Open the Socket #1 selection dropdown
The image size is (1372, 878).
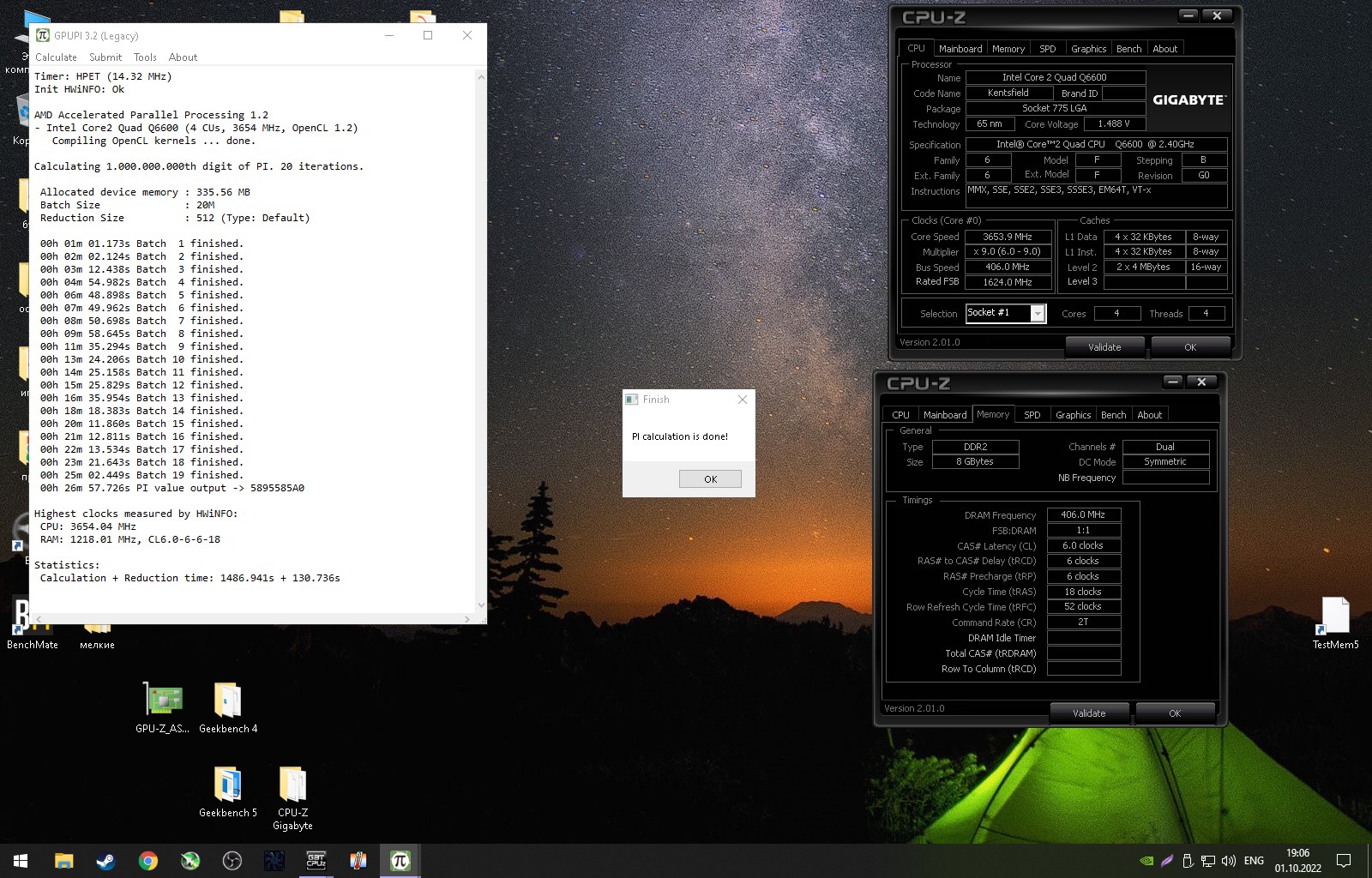coord(1005,313)
